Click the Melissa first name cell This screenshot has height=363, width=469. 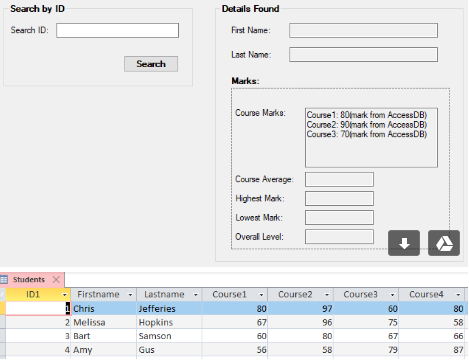[x=104, y=322]
